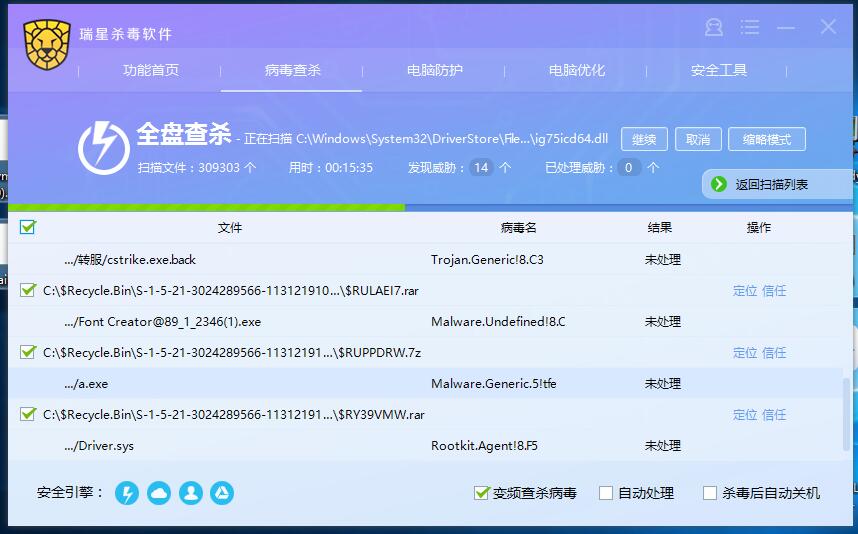Open 电脑防护 tab
The width and height of the screenshot is (858, 534).
pos(434,70)
